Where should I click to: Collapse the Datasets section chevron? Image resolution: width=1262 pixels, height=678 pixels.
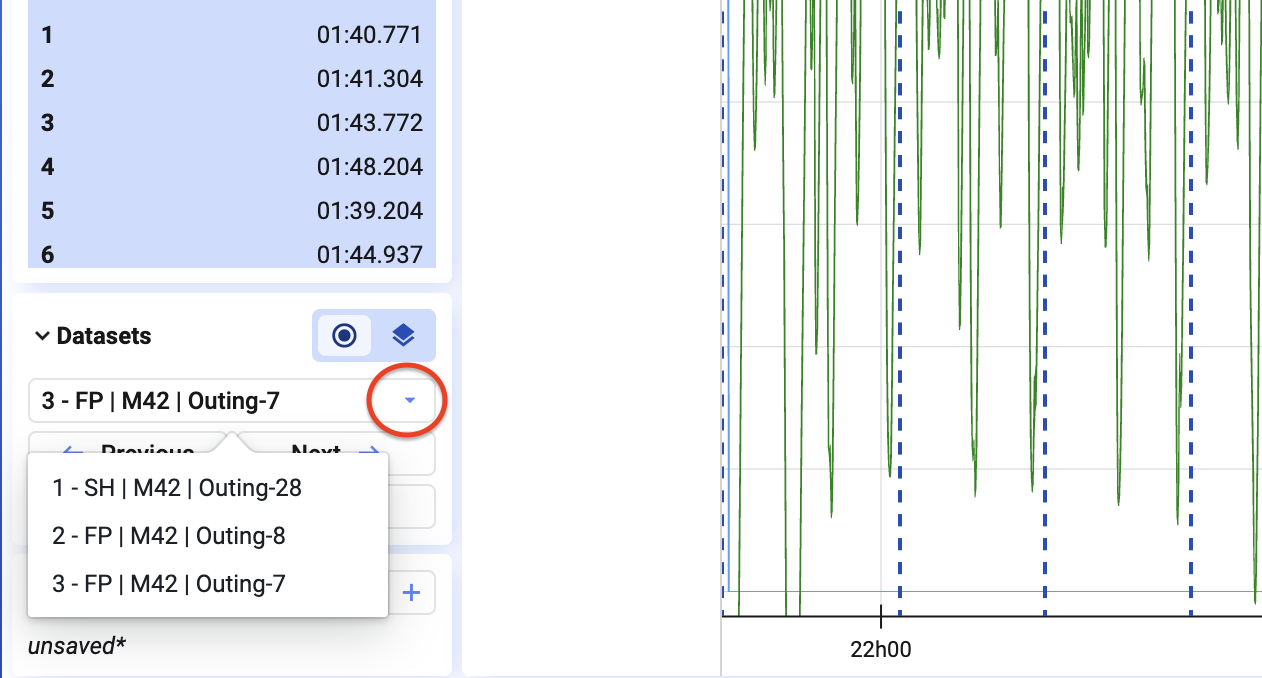coord(42,336)
